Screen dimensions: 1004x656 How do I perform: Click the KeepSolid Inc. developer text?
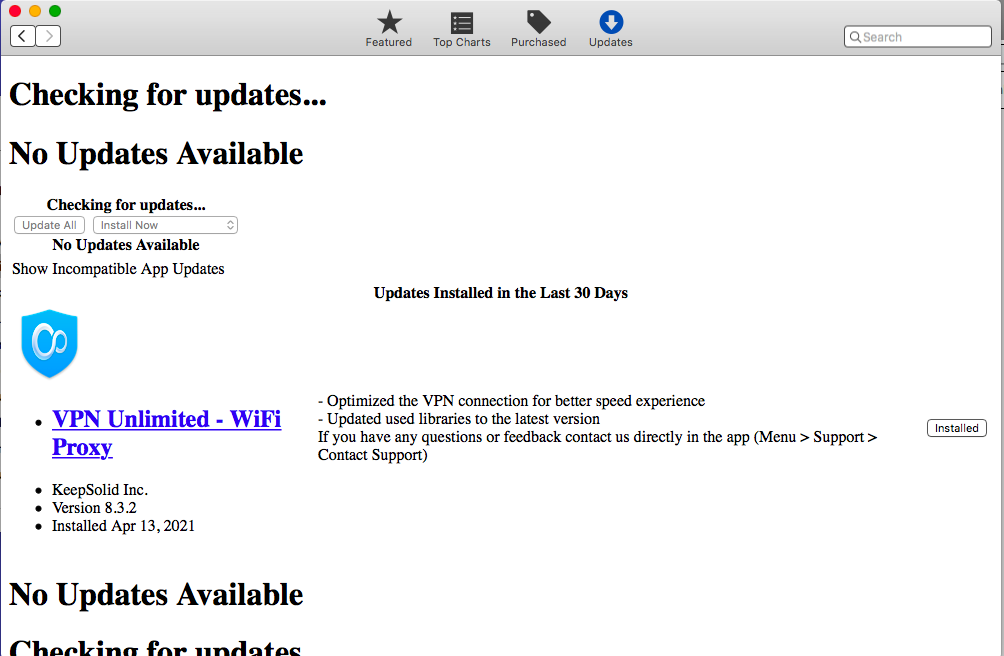pos(100,490)
